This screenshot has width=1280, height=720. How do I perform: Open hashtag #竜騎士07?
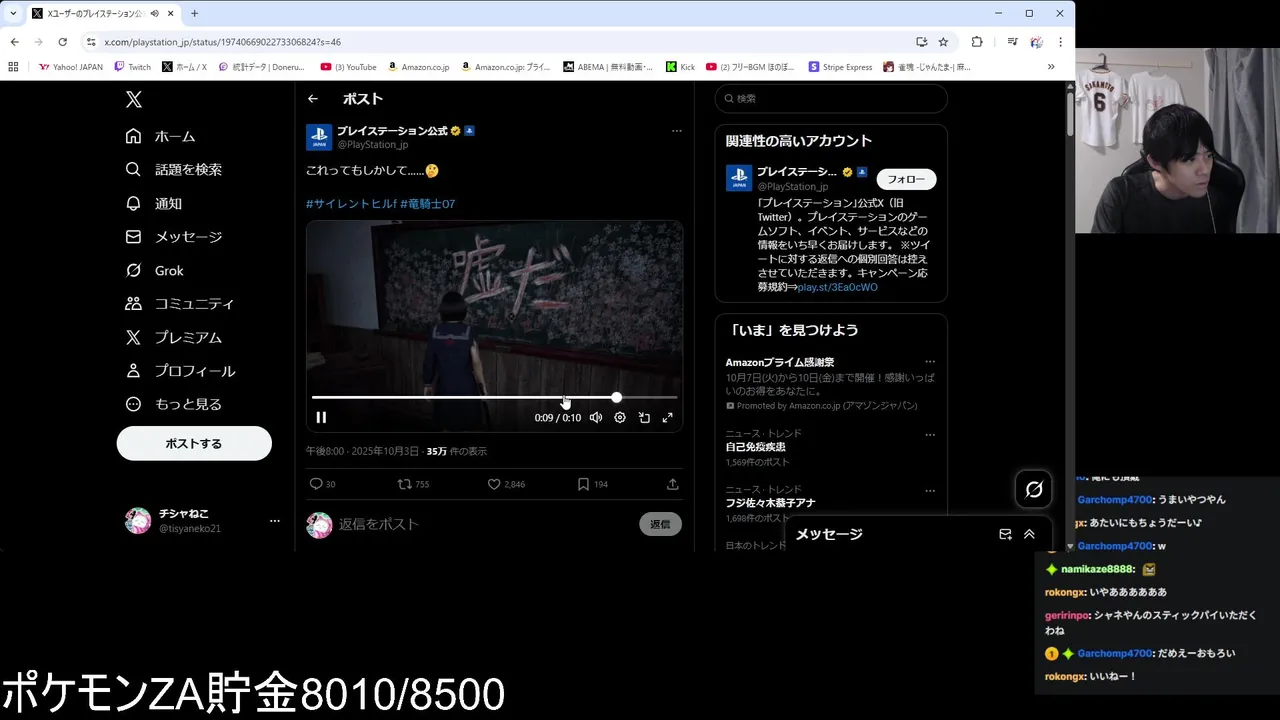pyautogui.click(x=428, y=204)
